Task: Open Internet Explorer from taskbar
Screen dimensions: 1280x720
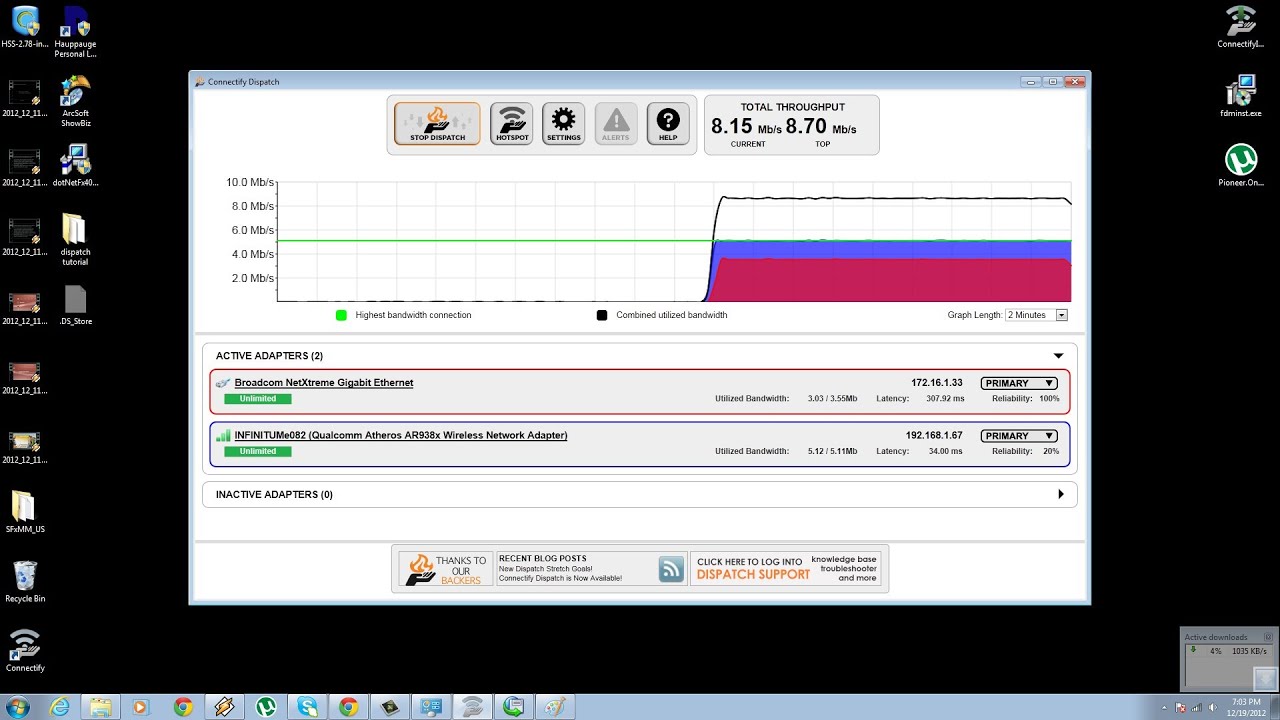Action: click(x=60, y=707)
